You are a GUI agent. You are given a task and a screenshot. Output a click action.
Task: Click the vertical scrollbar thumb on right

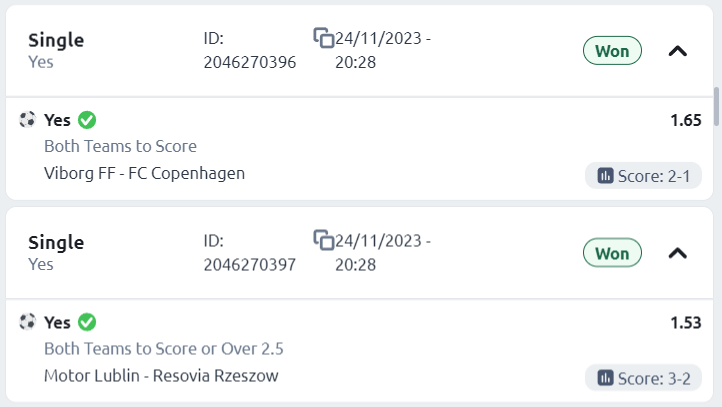[716, 106]
